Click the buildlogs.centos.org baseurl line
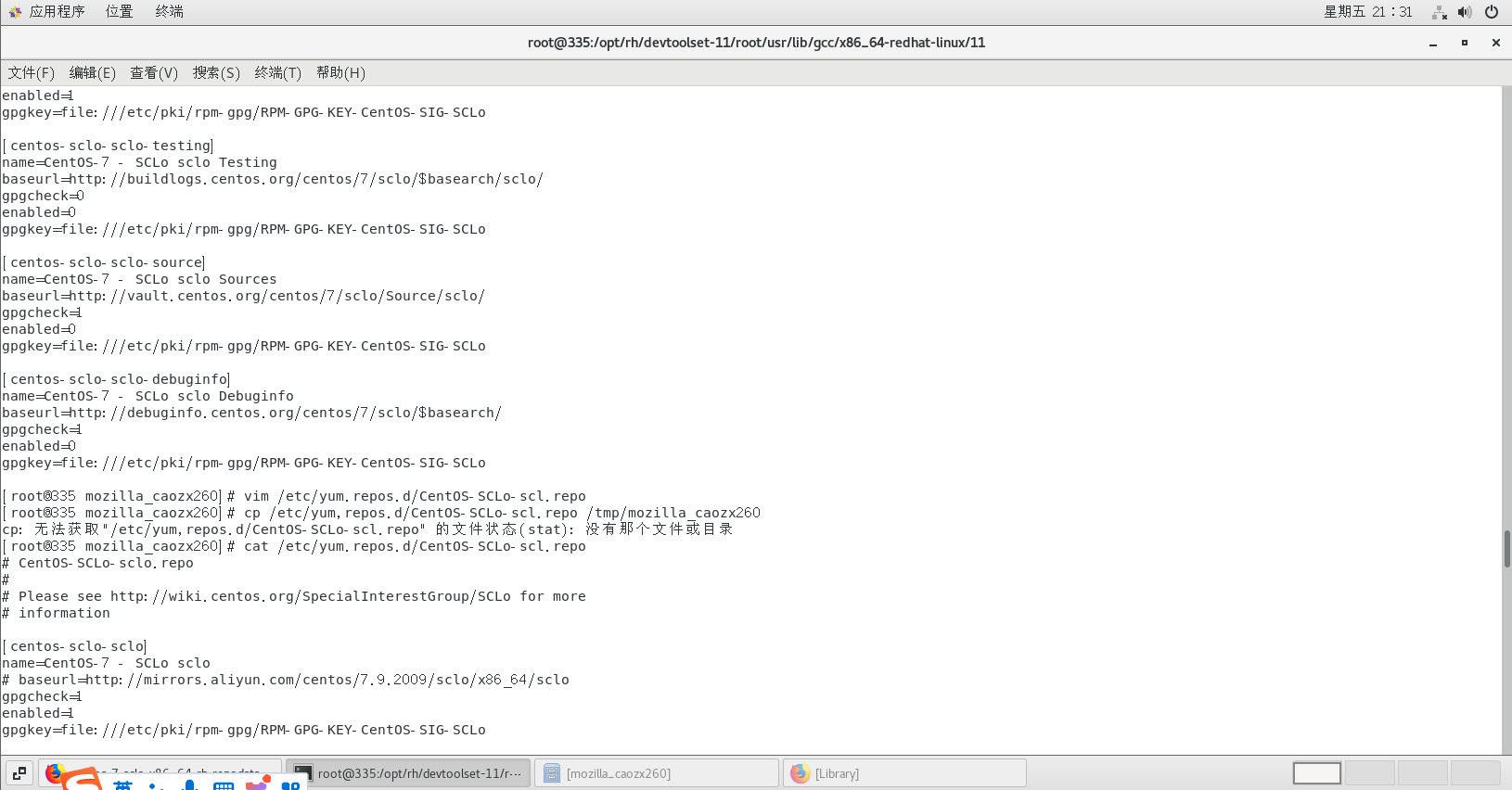 pos(273,179)
